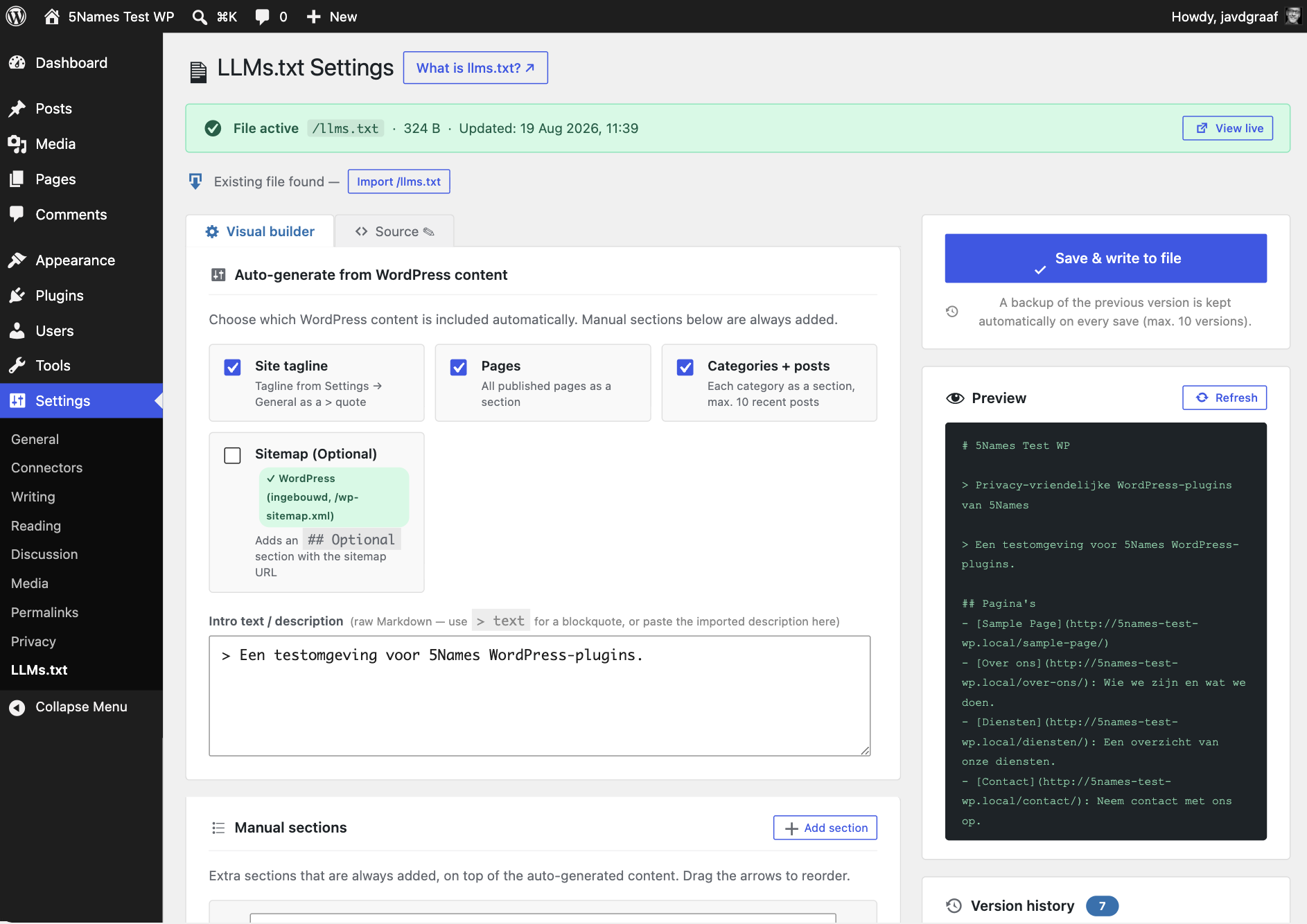
Task: Open Discussion settings submenu item
Action: tap(44, 554)
